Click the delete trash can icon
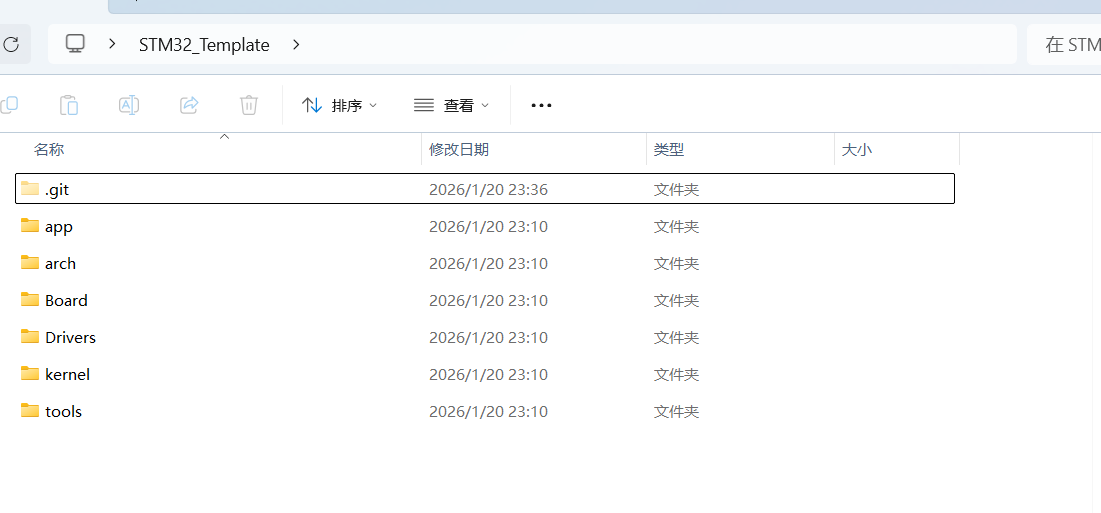 [249, 105]
